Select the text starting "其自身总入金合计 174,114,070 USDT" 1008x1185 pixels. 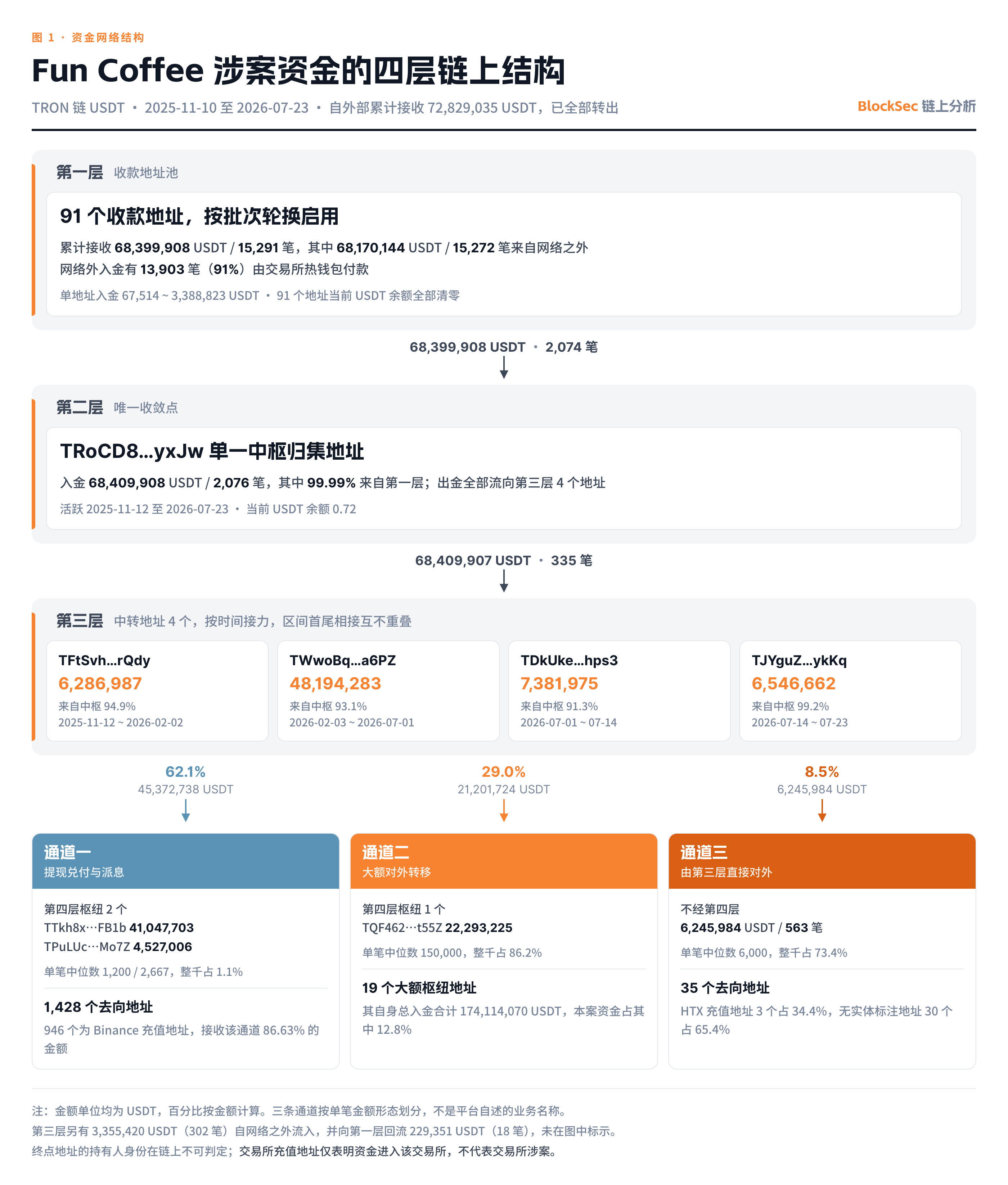click(503, 1020)
